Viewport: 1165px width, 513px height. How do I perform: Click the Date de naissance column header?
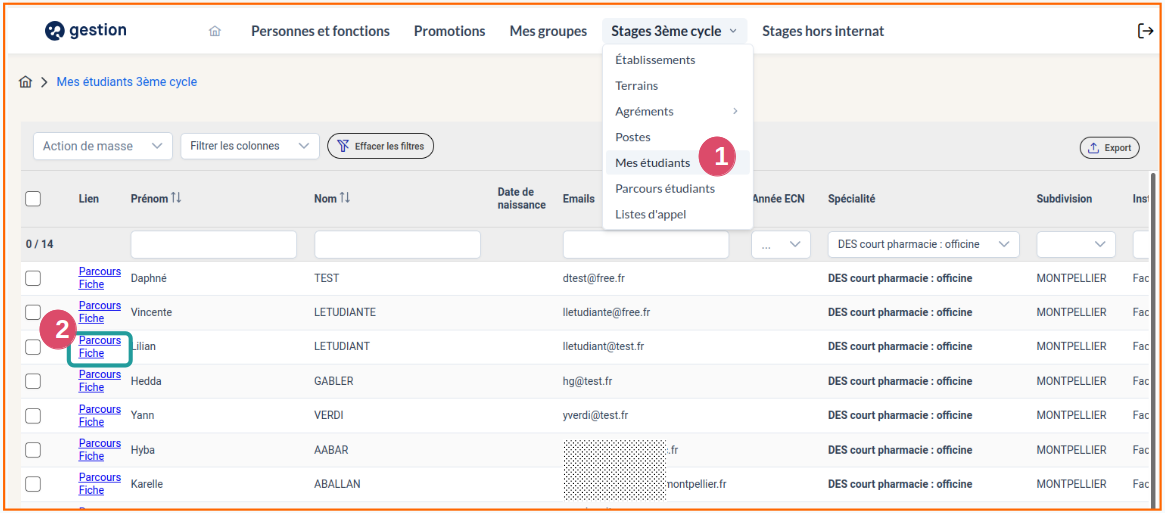(522, 198)
